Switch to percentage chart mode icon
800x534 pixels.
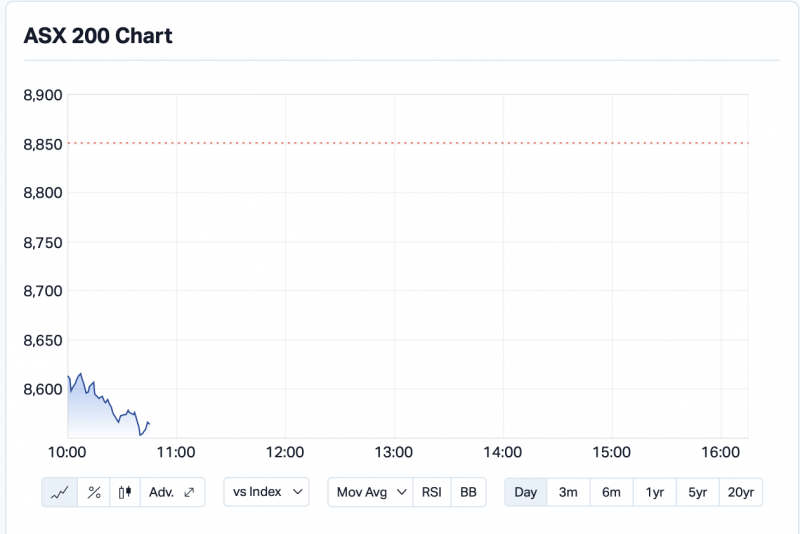94,492
